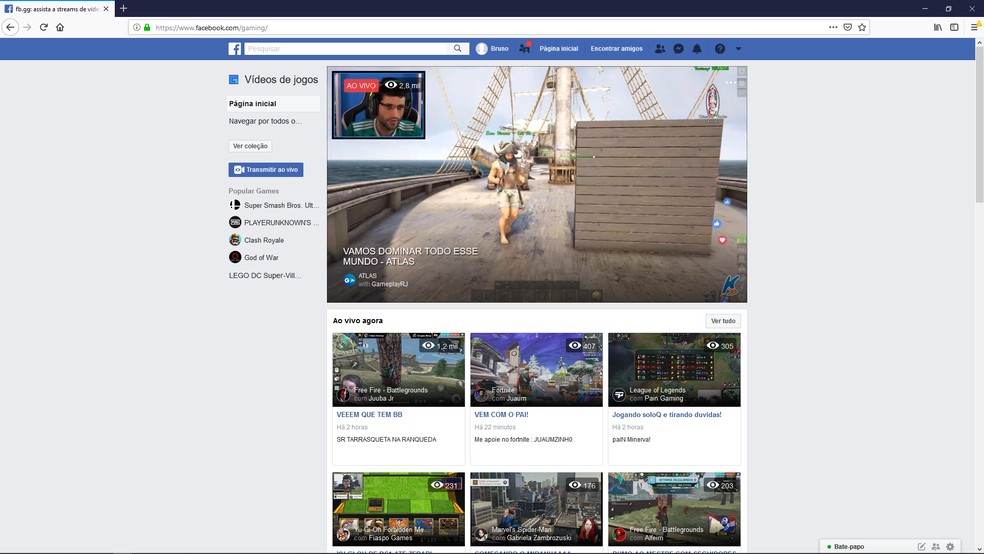Open the Página inicial top menu link
Image resolution: width=984 pixels, height=554 pixels.
tap(559, 48)
